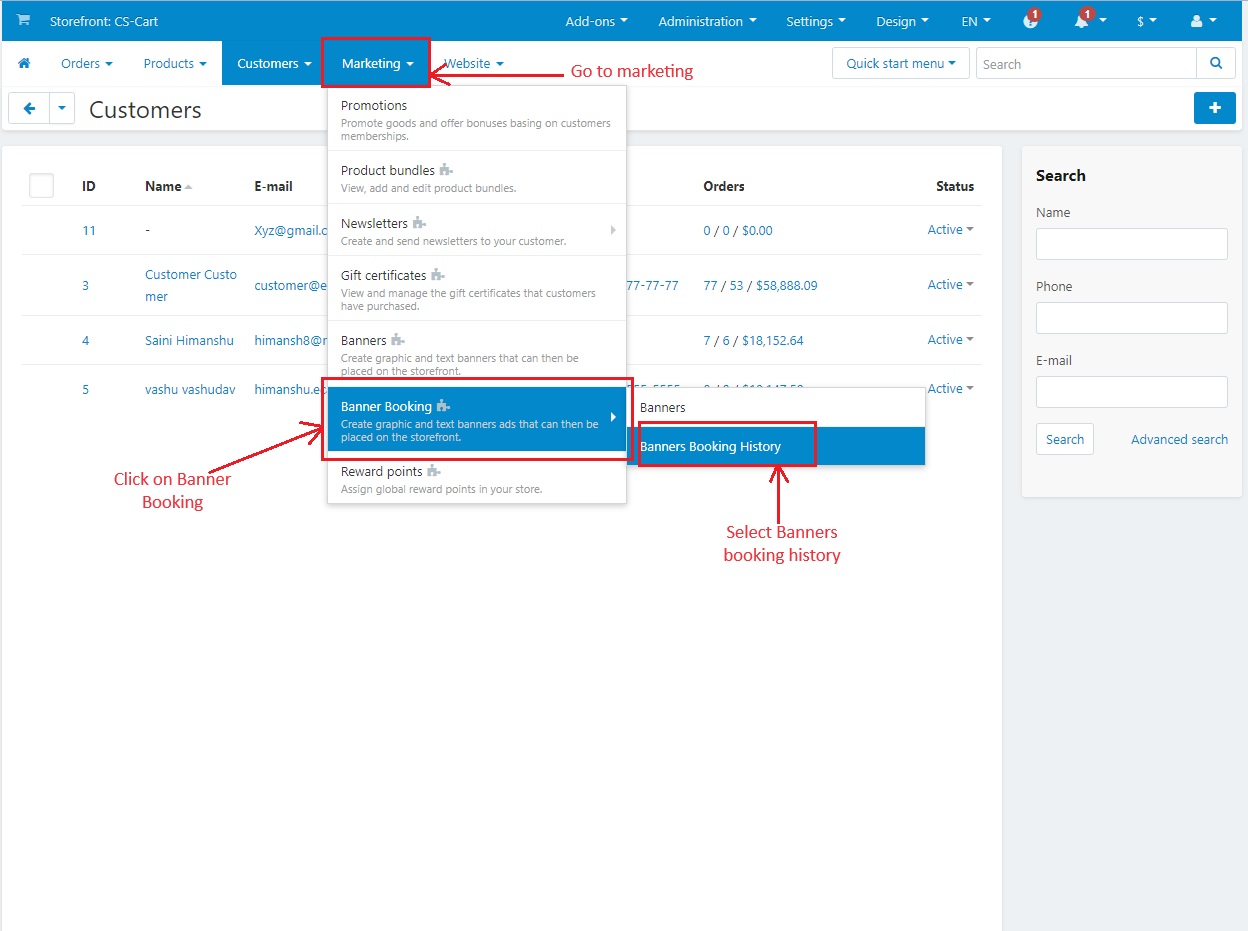Toggle the select-all customers checkbox

click(41, 185)
